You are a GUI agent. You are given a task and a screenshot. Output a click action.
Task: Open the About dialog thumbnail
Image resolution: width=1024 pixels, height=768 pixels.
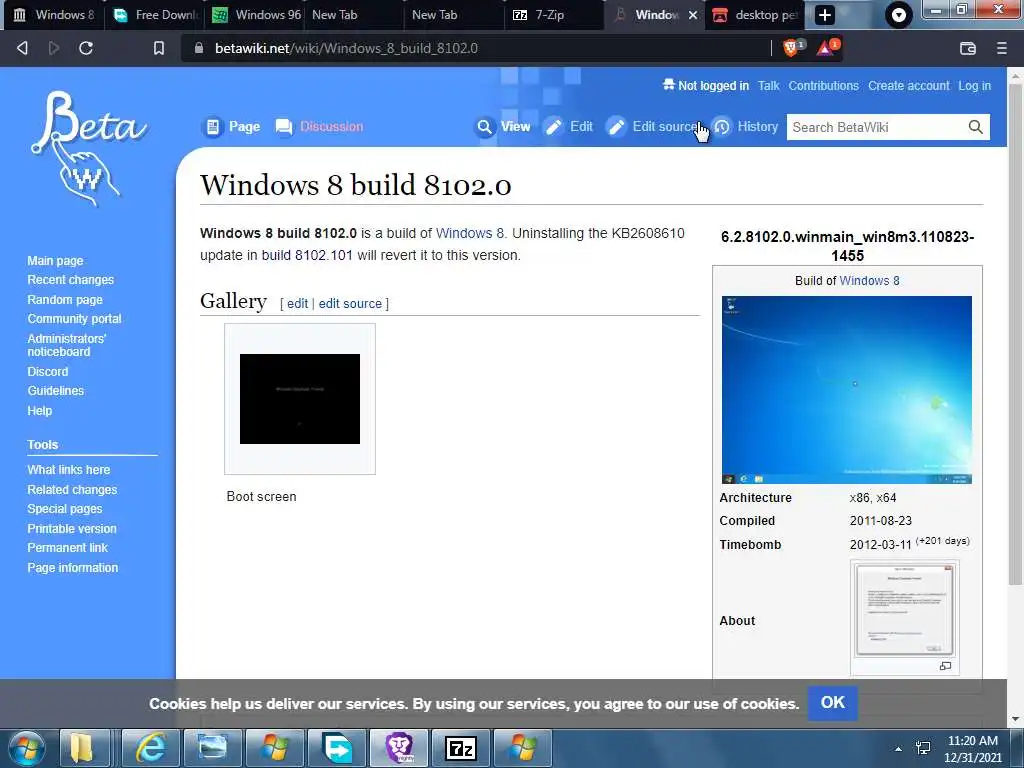pos(904,610)
